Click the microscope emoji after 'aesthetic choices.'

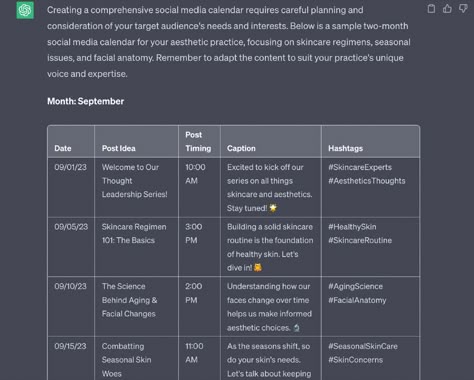point(296,328)
